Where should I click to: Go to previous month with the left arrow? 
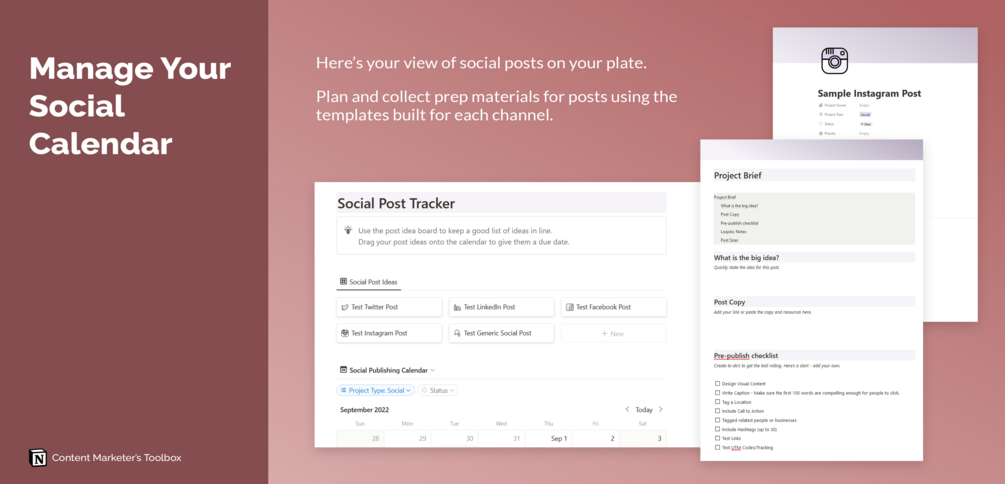tap(627, 409)
